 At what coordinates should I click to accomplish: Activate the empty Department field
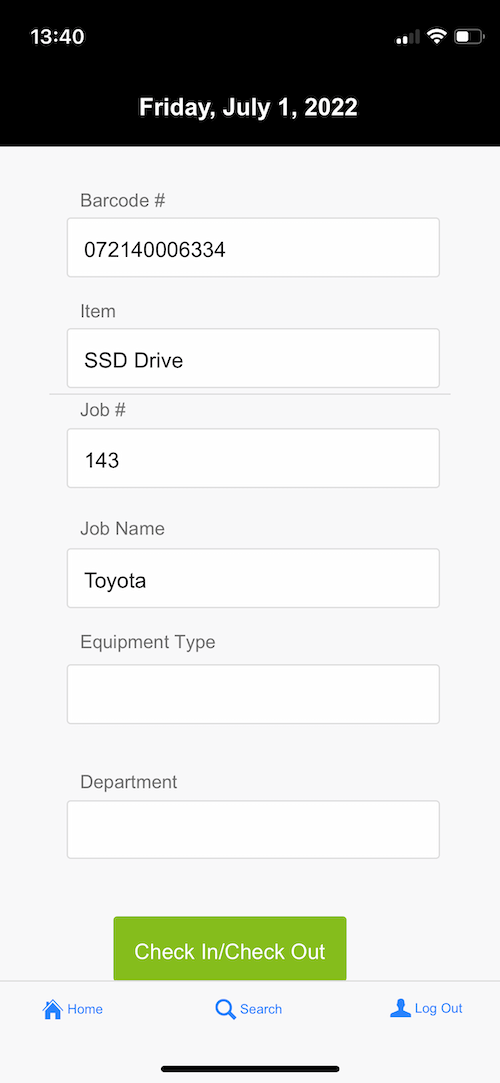(253, 830)
